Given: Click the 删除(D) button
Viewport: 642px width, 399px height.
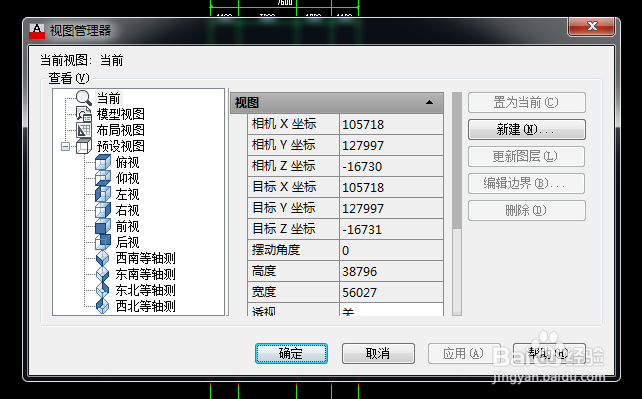Looking at the screenshot, I should tap(527, 210).
